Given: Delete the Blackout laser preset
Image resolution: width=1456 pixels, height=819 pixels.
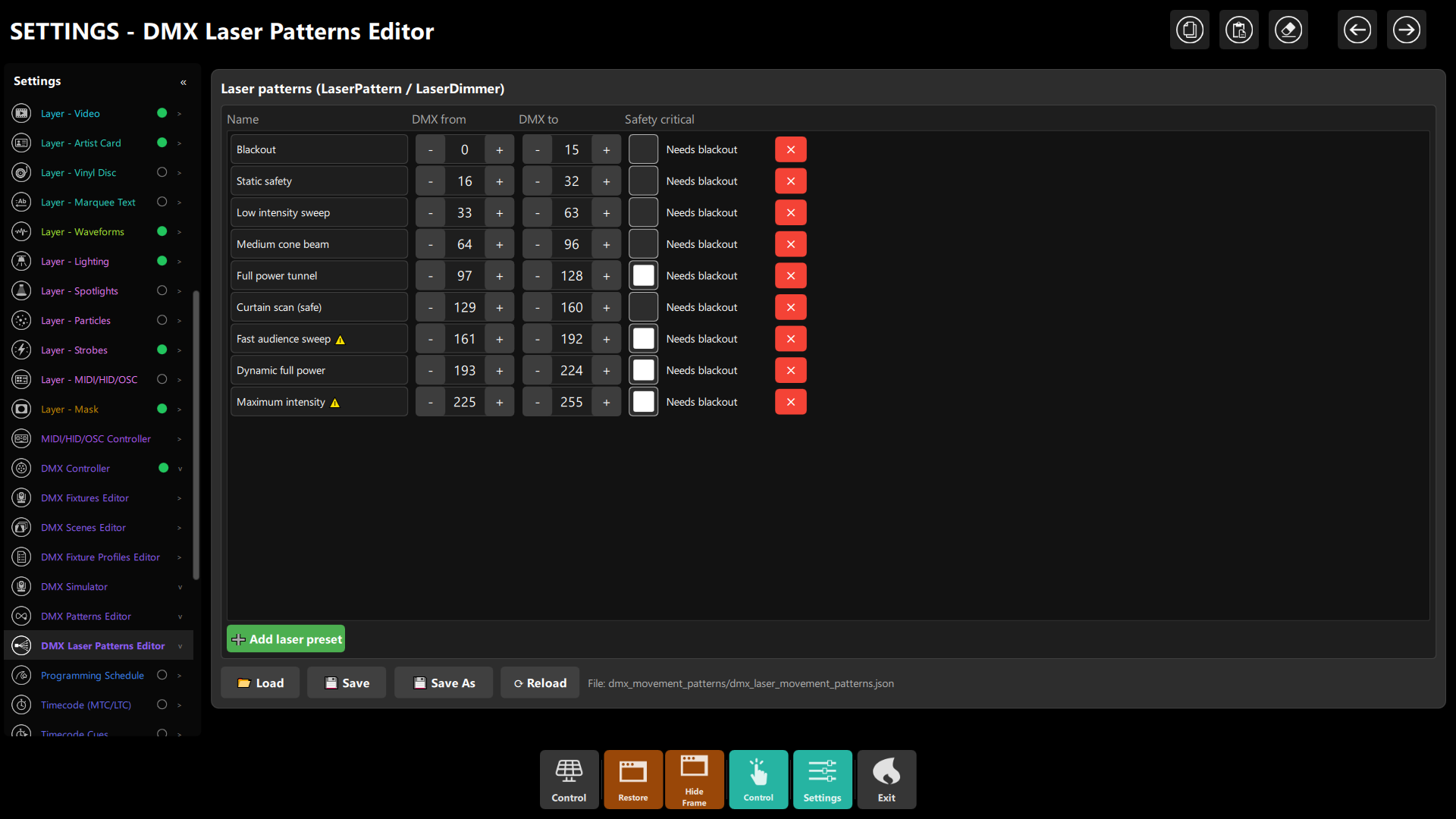Looking at the screenshot, I should pos(791,149).
